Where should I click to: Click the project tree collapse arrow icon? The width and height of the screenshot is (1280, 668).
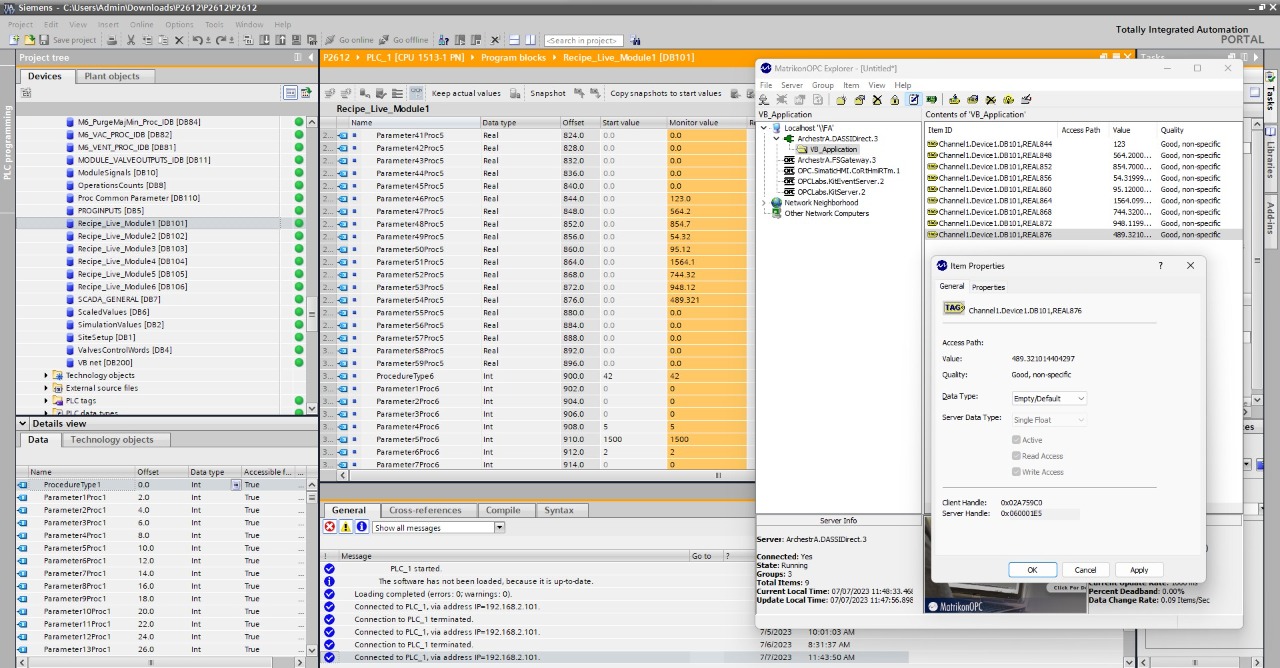(x=310, y=58)
